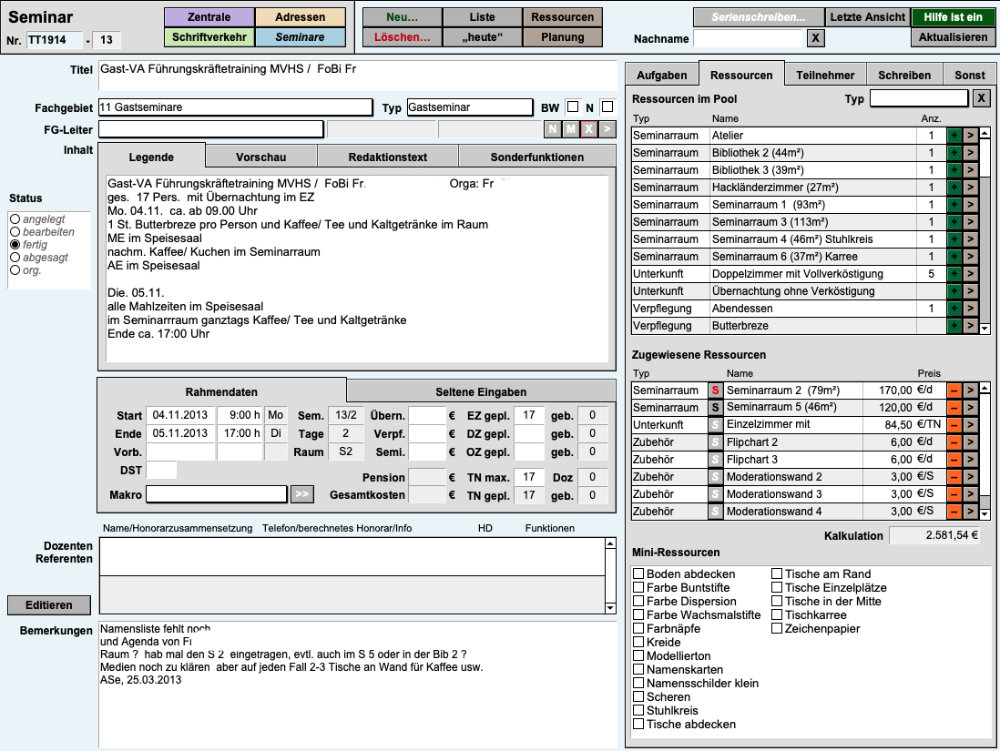Clear Nachname search with X button
This screenshot has width=1000, height=751.
pyautogui.click(x=815, y=38)
